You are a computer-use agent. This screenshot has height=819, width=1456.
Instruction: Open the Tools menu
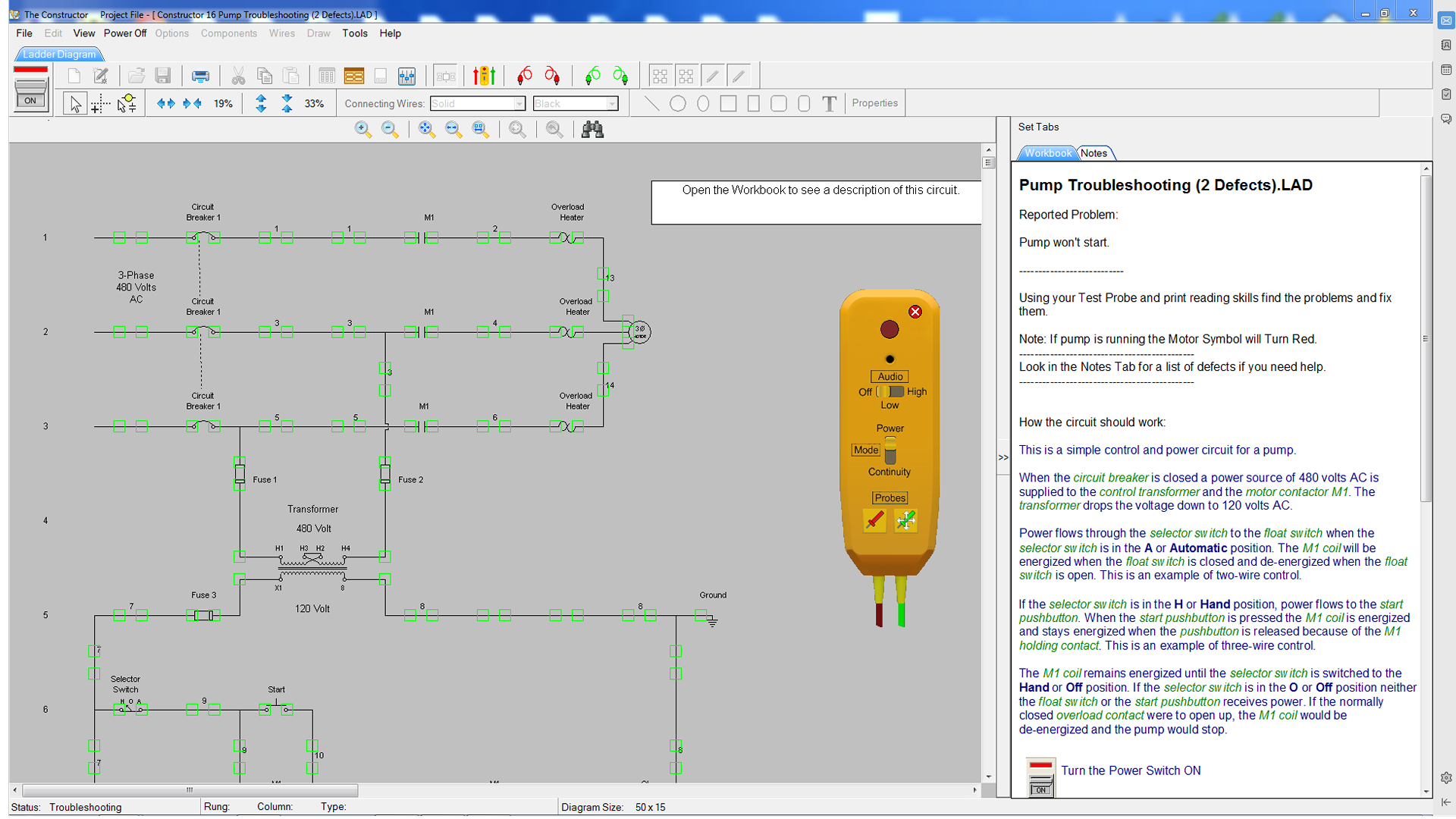pos(354,33)
